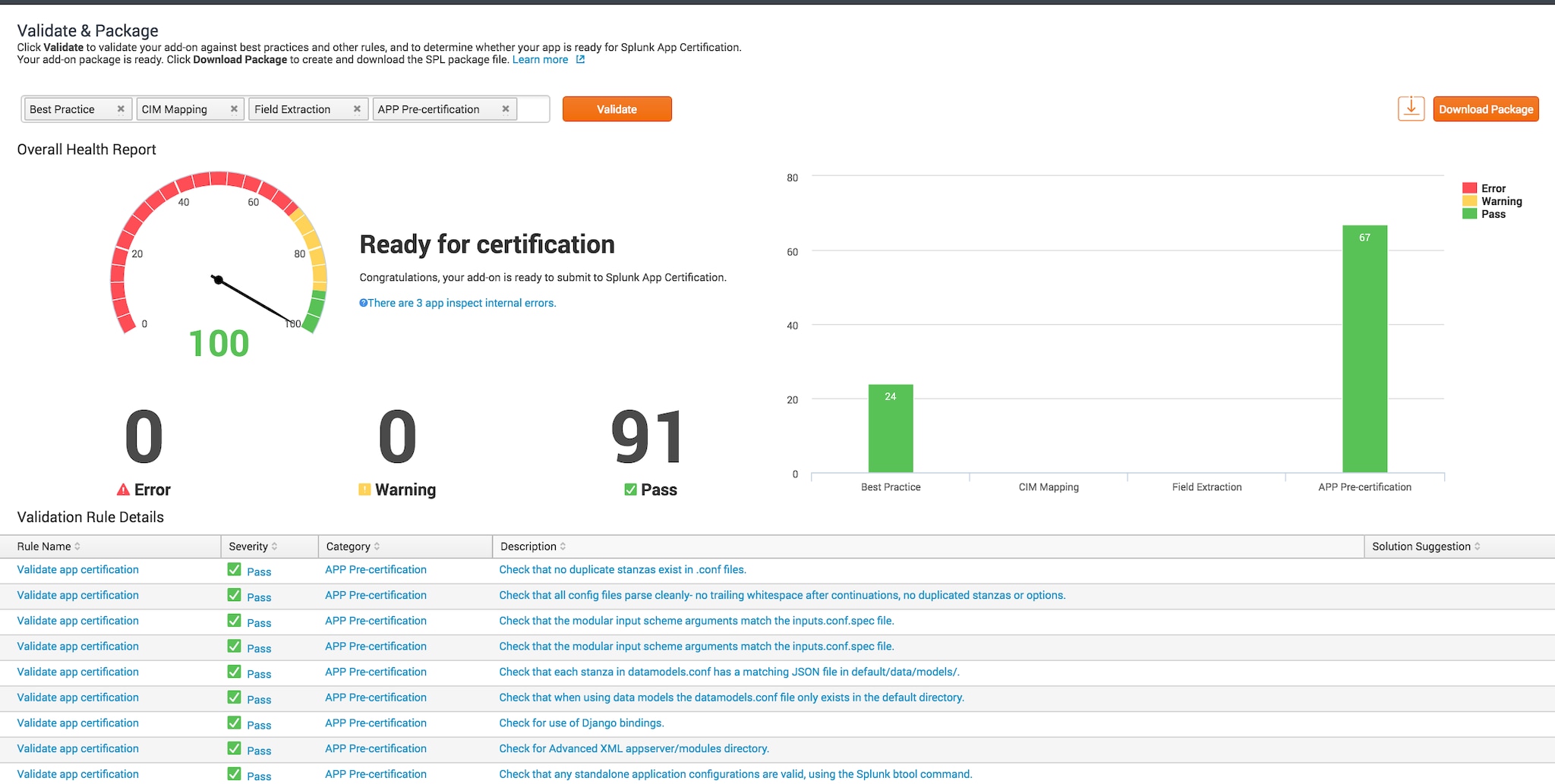Click the green Pass check icon under 91
The image size is (1555, 784).
[x=630, y=490]
